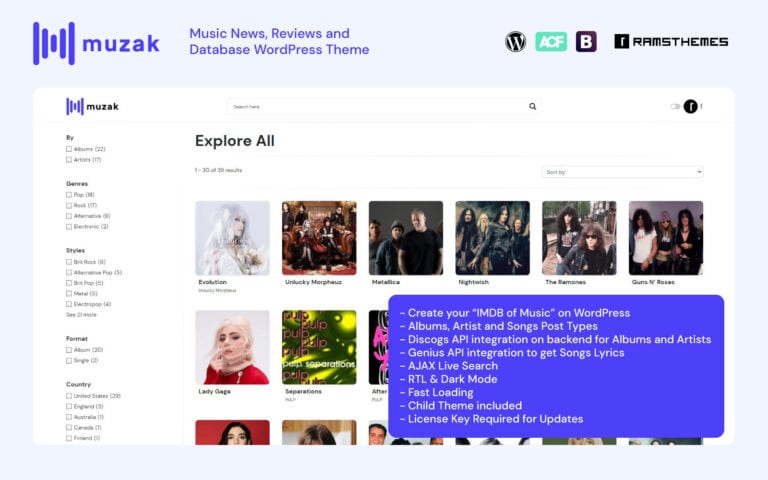The image size is (768, 480).
Task: Expand the See 21 more styles link
Action: (x=81, y=315)
